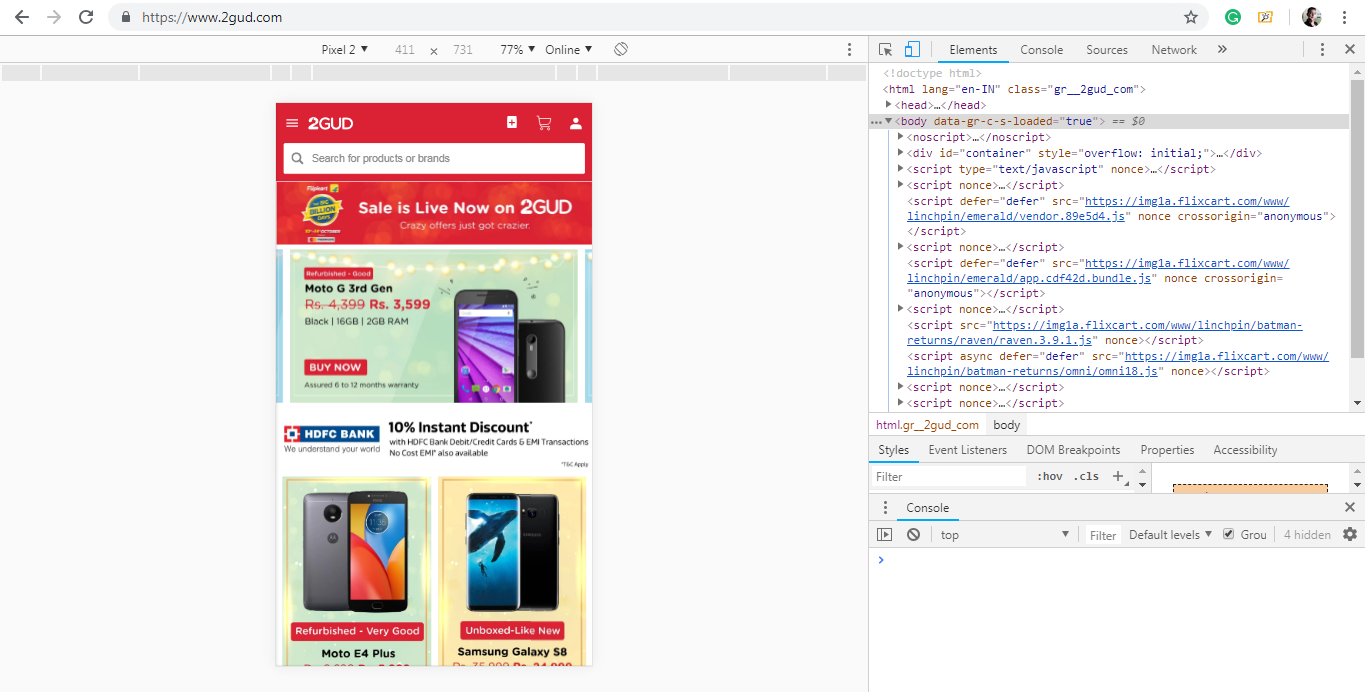Rotate device orientation in device toolbar

(x=621, y=49)
